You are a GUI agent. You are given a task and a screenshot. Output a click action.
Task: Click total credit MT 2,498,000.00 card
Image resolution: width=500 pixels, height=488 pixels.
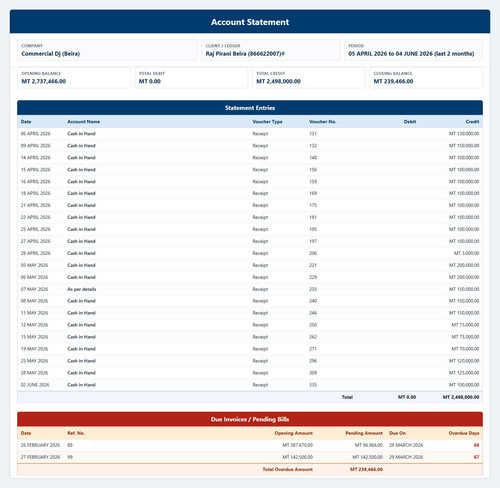tap(309, 78)
